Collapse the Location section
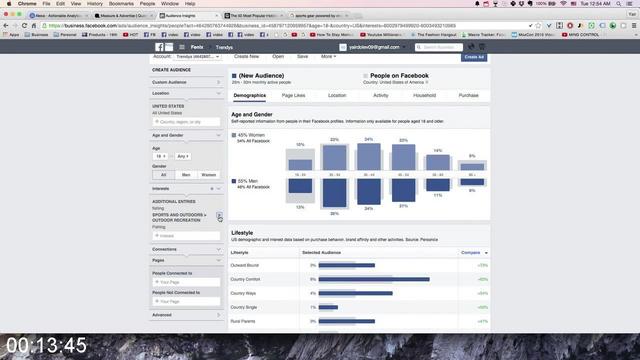The height and width of the screenshot is (360, 640). (186, 93)
